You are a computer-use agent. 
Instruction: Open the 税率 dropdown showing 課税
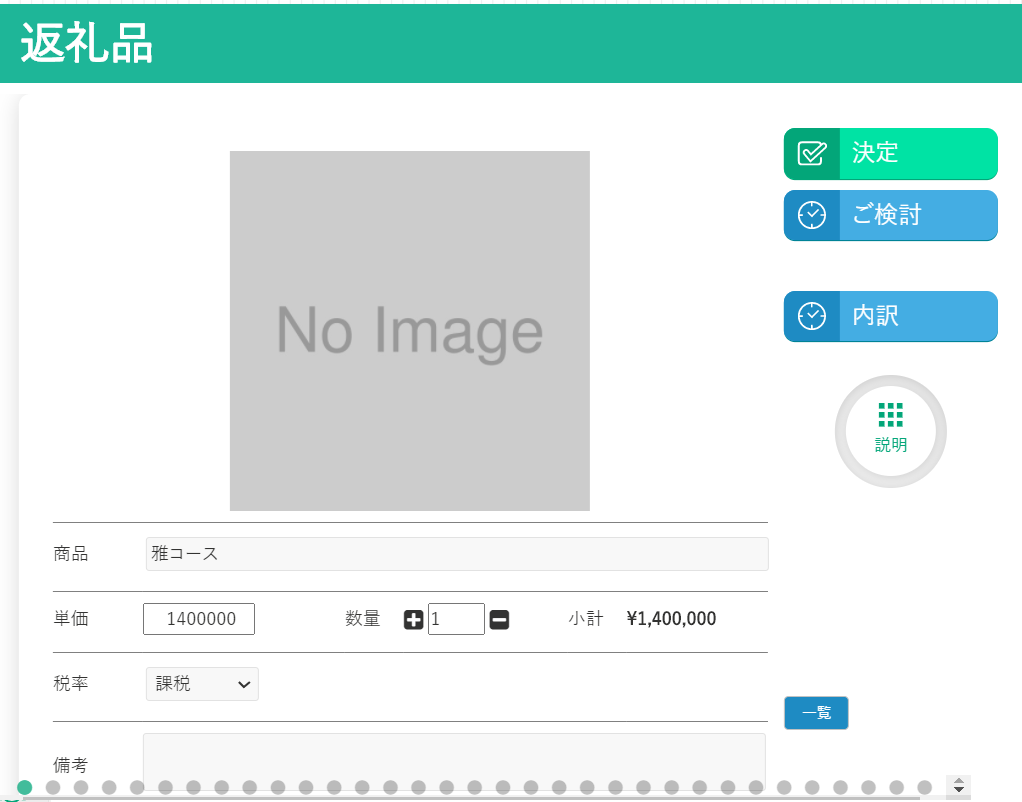coord(201,684)
